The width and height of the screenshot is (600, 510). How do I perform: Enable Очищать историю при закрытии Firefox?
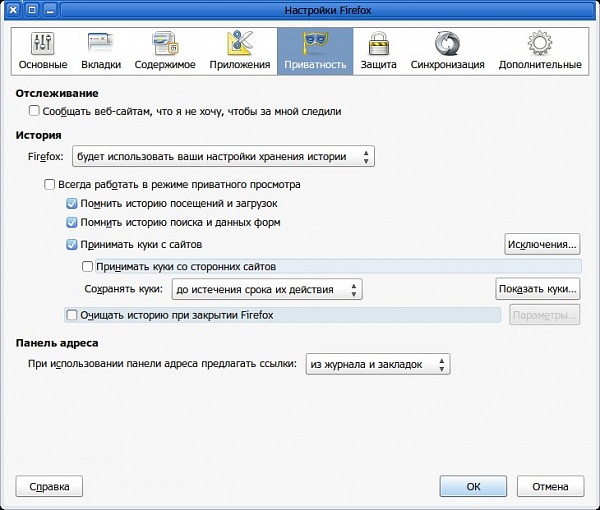pos(72,315)
